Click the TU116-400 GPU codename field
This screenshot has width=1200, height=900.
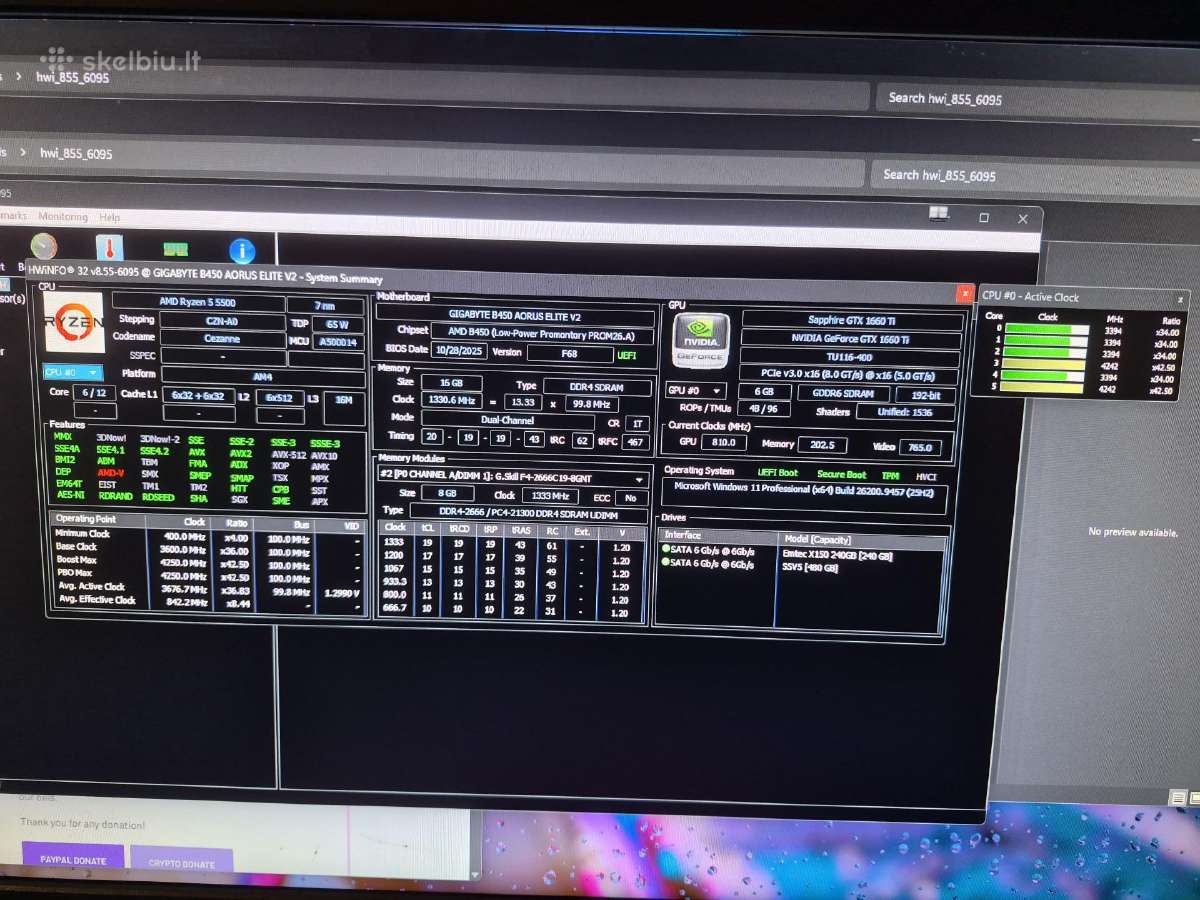(852, 357)
